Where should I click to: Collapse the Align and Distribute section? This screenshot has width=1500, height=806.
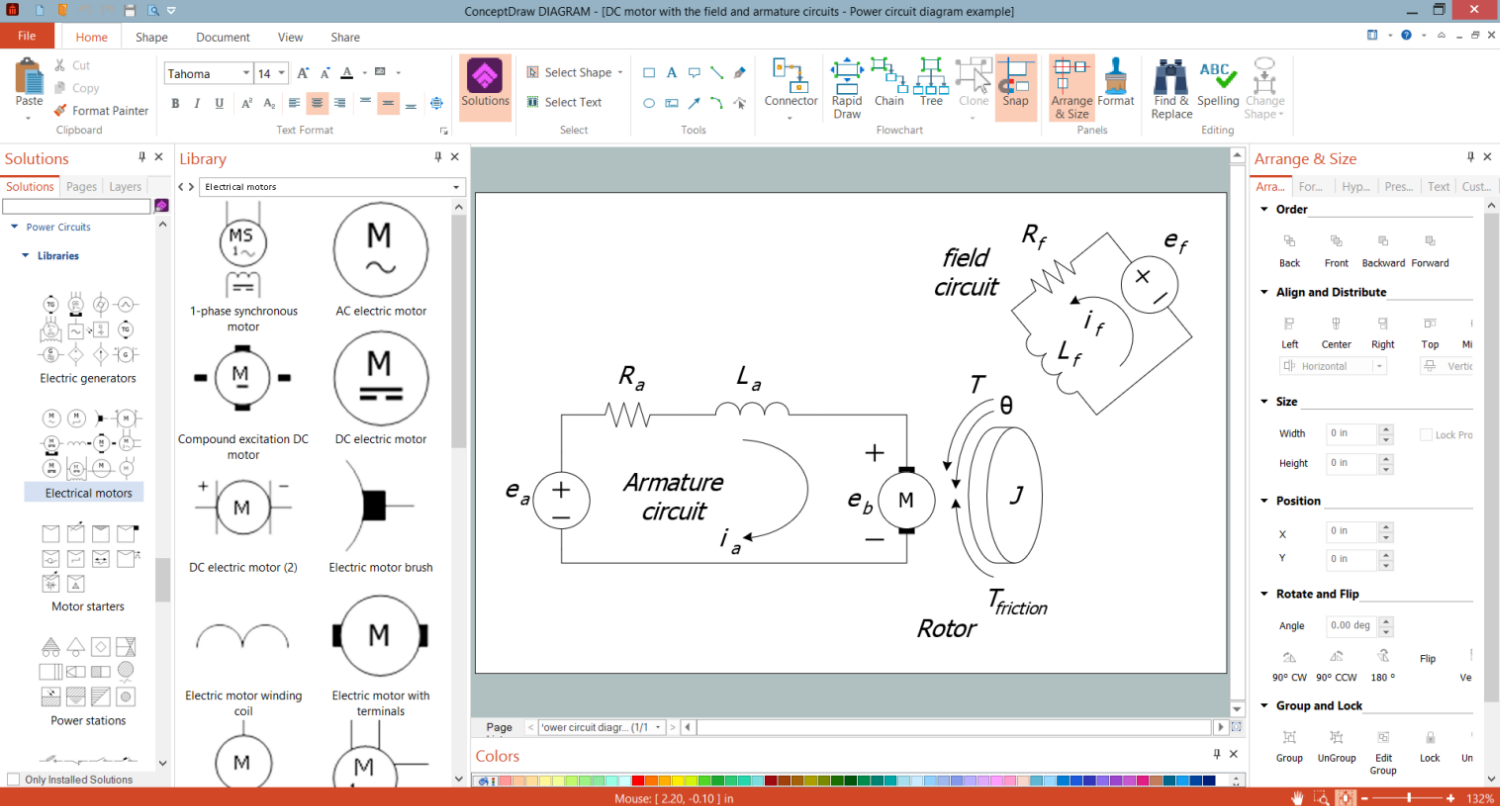pyautogui.click(x=1265, y=293)
